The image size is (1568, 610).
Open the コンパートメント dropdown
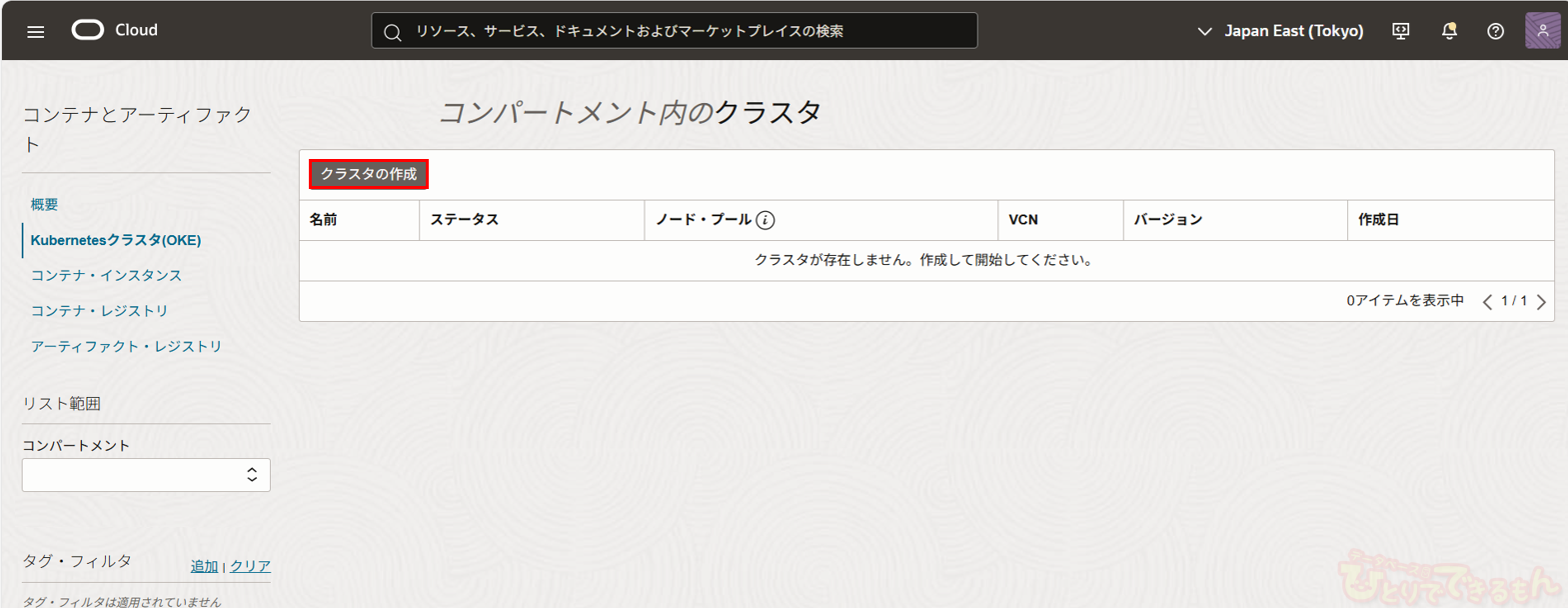pos(146,475)
